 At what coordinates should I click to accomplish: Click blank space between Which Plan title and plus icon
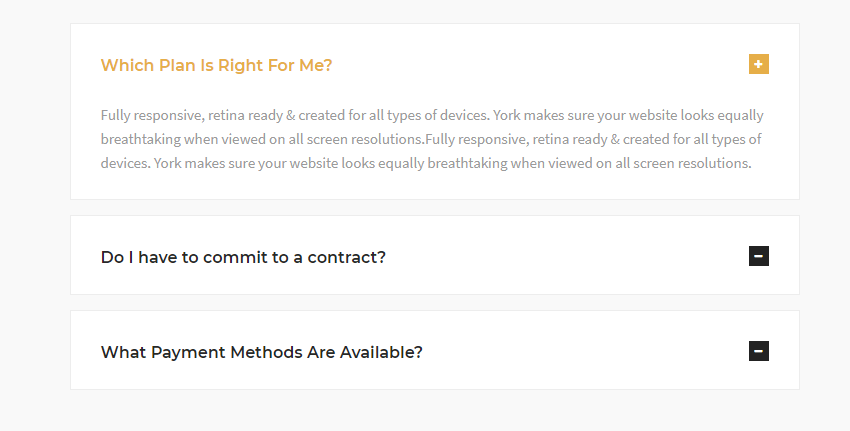point(540,66)
